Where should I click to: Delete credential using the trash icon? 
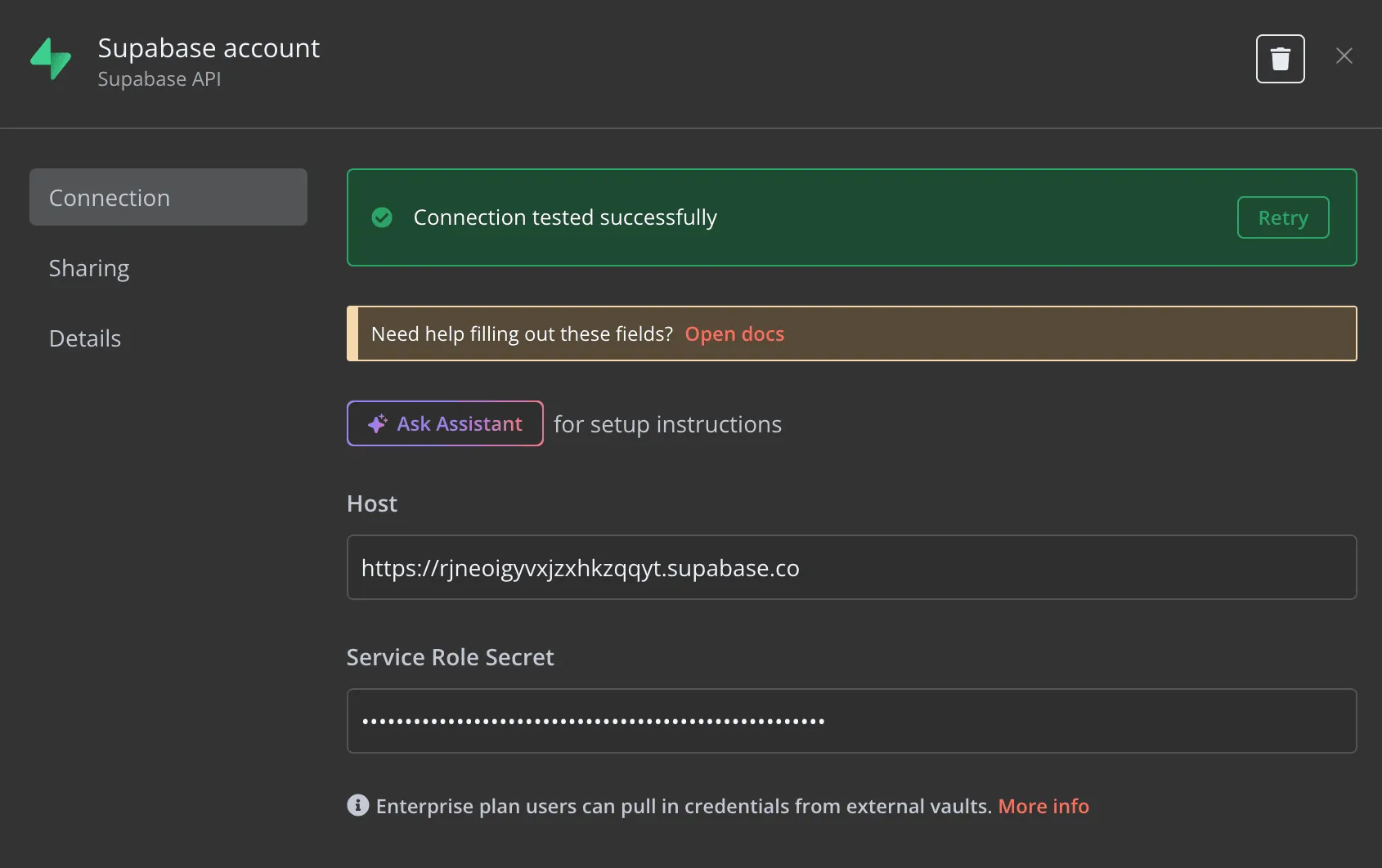1280,59
